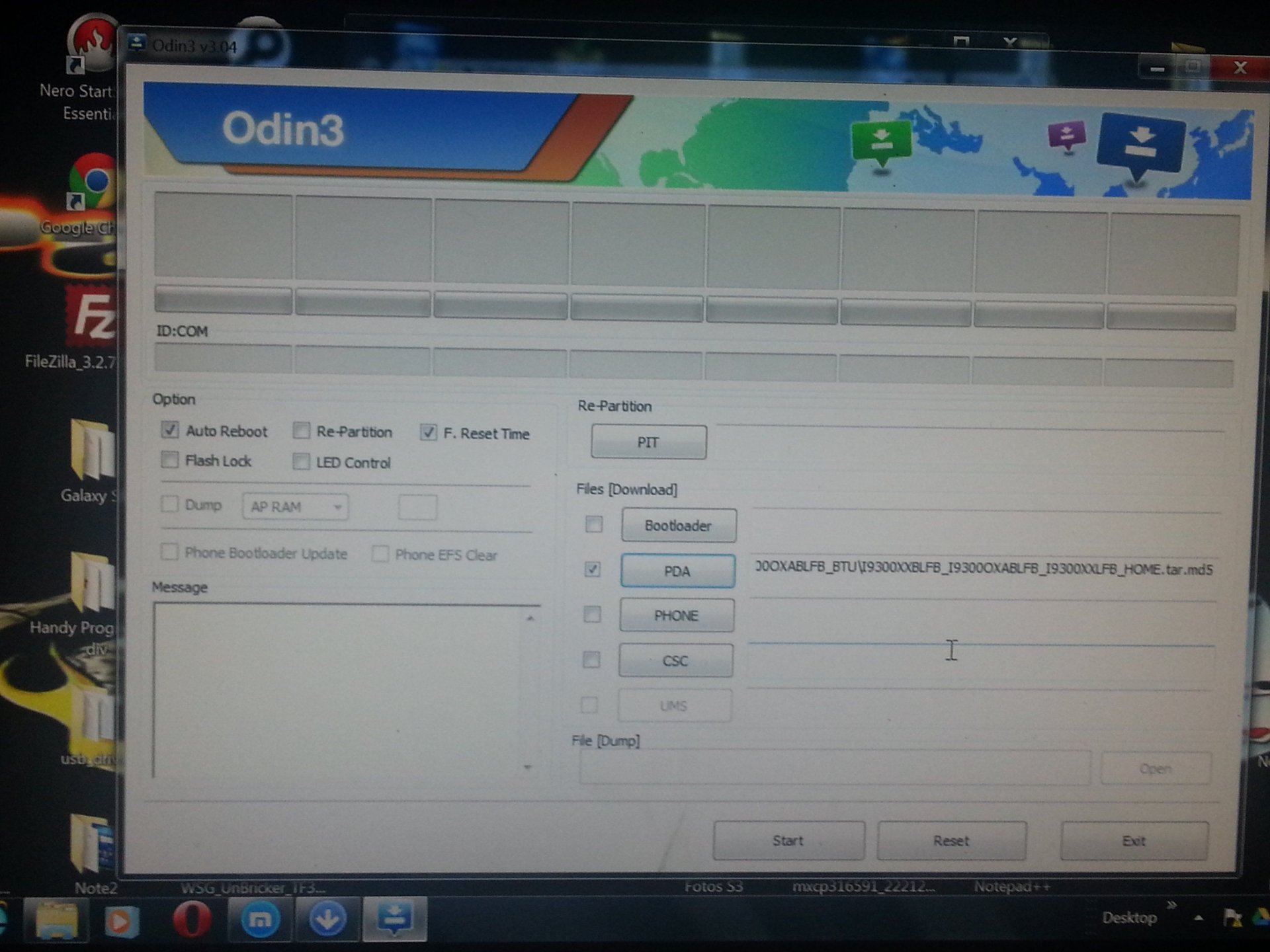The height and width of the screenshot is (952, 1270).
Task: Show hidden system tray icons arrow
Action: coord(1199,918)
